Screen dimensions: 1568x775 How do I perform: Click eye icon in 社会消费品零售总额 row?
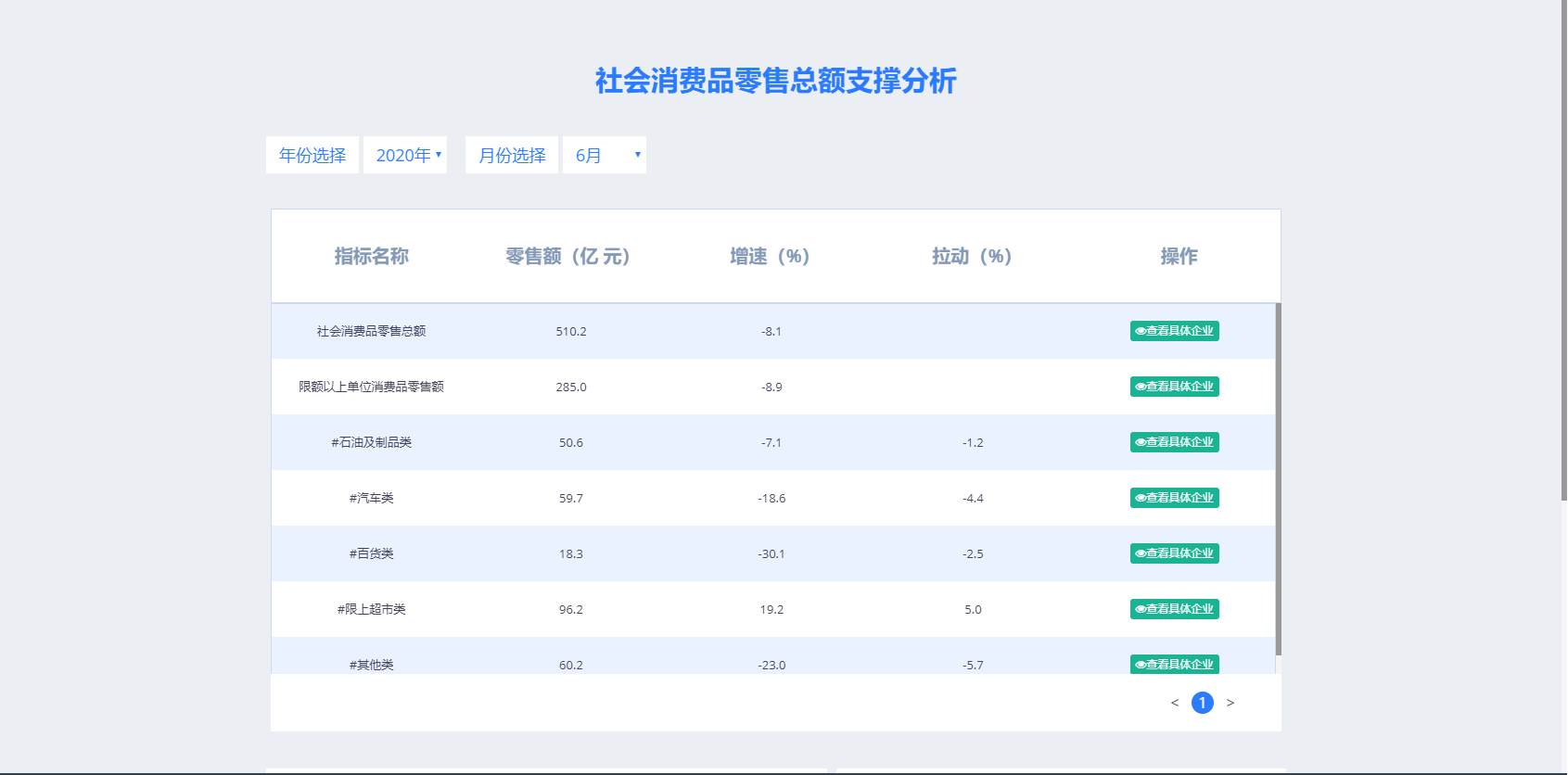tap(1141, 331)
